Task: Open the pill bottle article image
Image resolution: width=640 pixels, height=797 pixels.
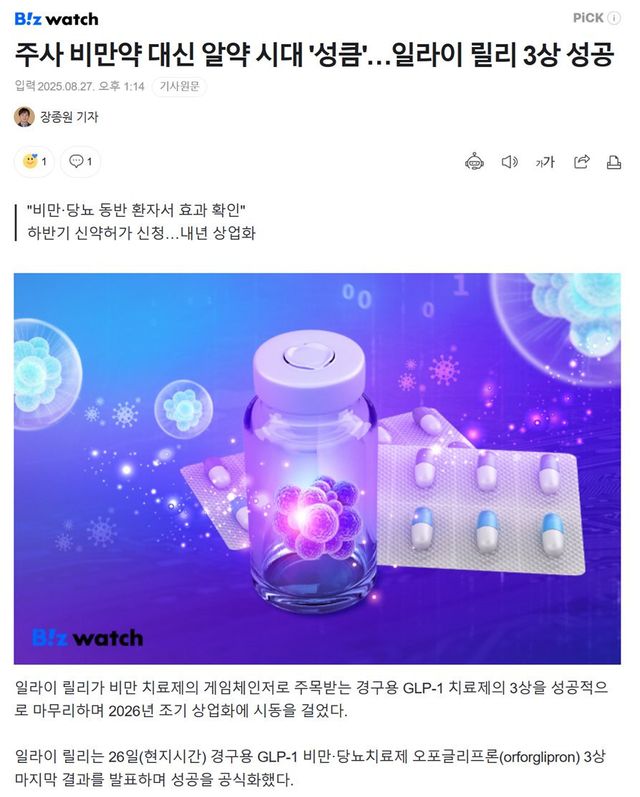Action: point(317,469)
